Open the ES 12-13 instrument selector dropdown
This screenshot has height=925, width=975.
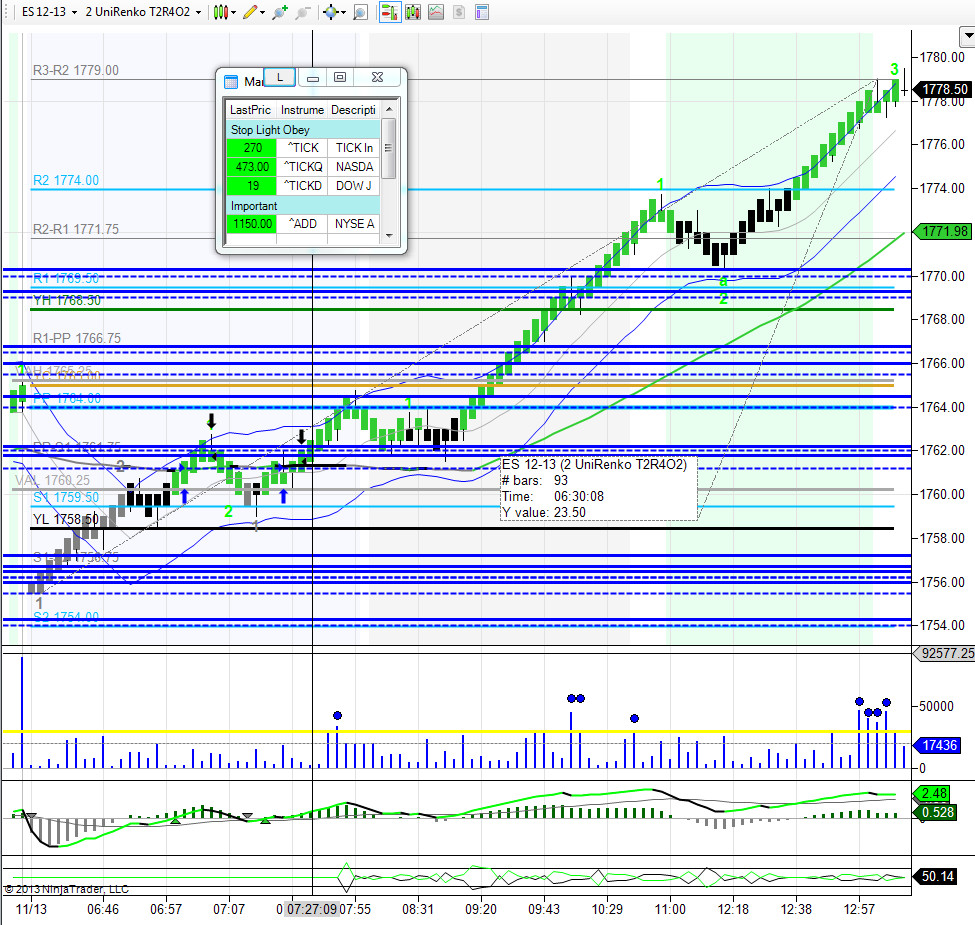click(x=49, y=12)
